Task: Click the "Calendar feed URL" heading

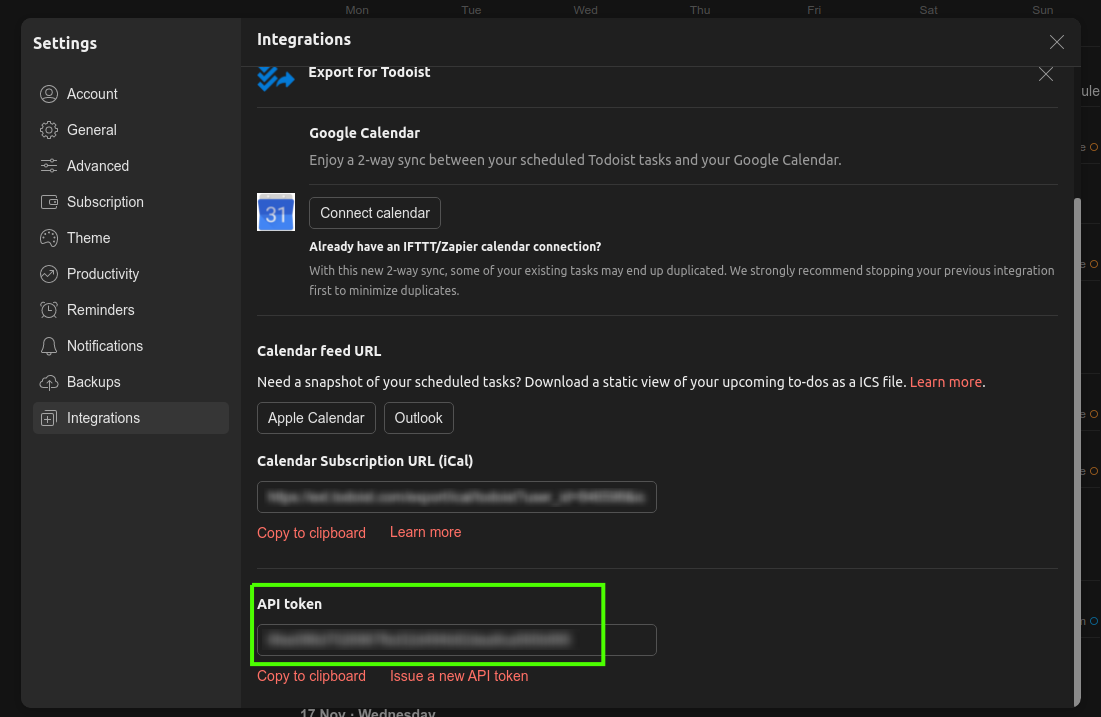Action: tap(319, 351)
